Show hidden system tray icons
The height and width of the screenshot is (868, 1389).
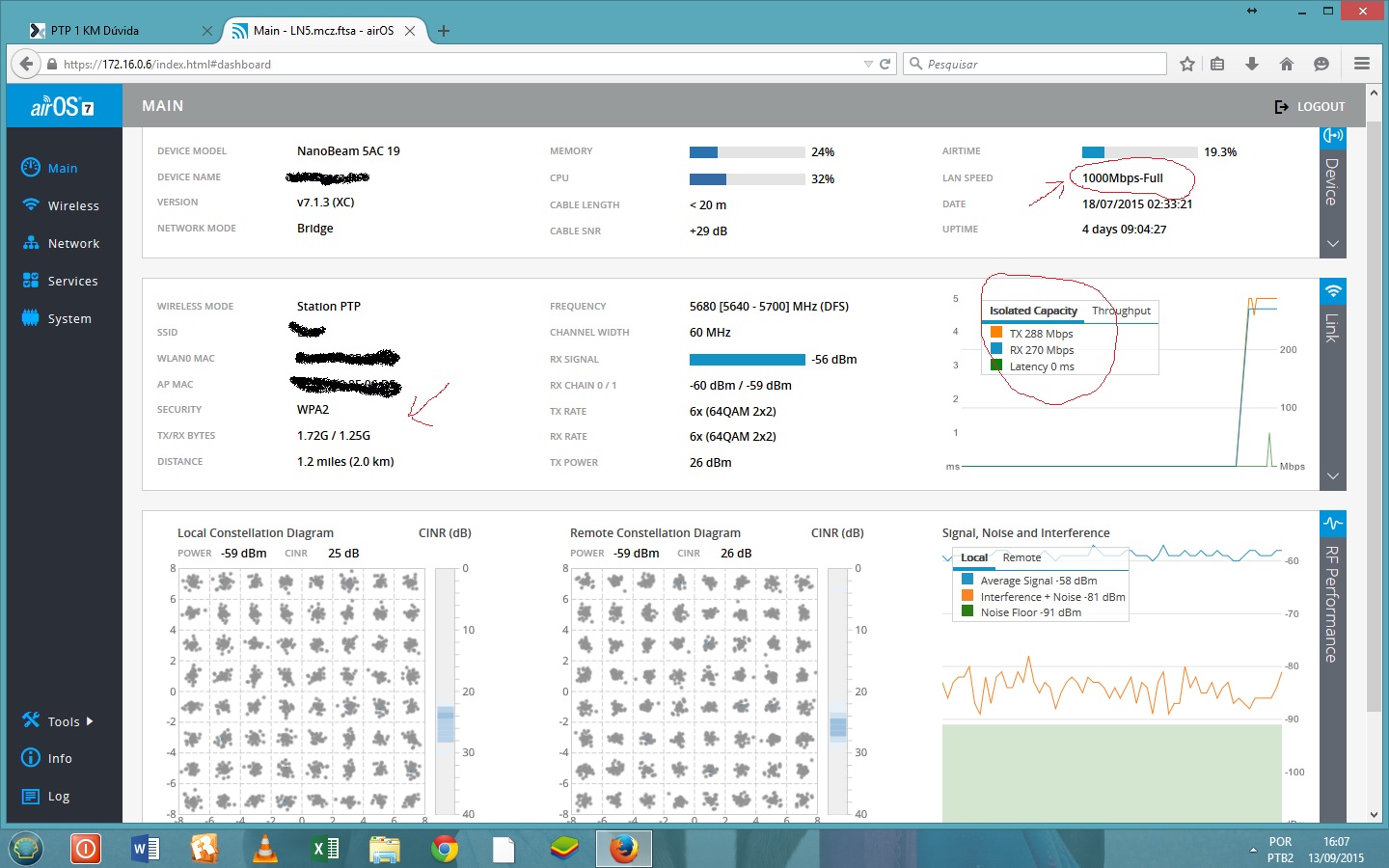(1253, 850)
